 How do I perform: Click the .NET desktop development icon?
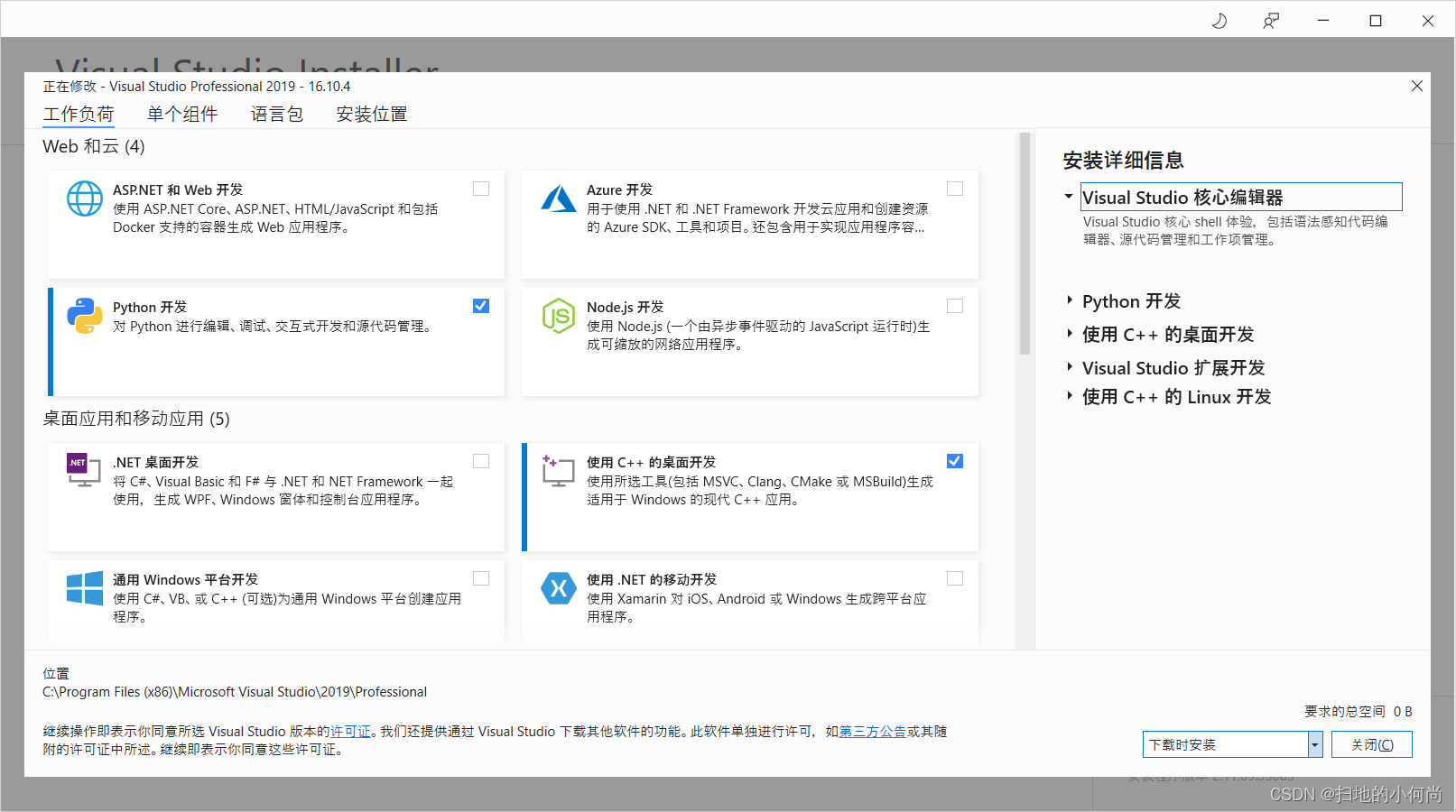pyautogui.click(x=84, y=470)
